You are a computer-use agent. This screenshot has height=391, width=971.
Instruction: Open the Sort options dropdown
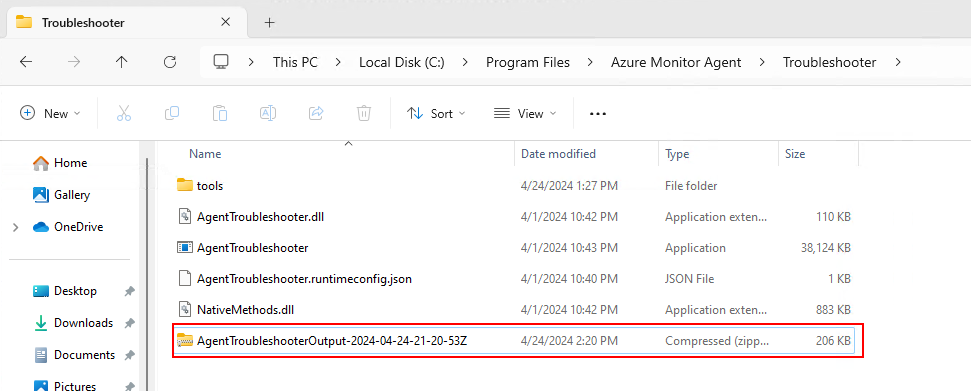[x=436, y=113]
